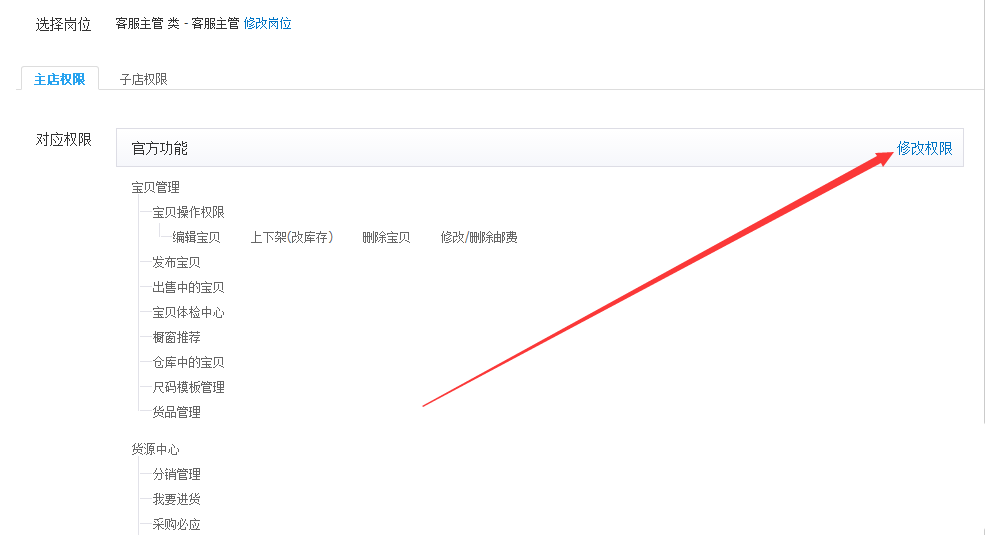
Task: Select the 分销管理 tree item
Action: click(177, 475)
